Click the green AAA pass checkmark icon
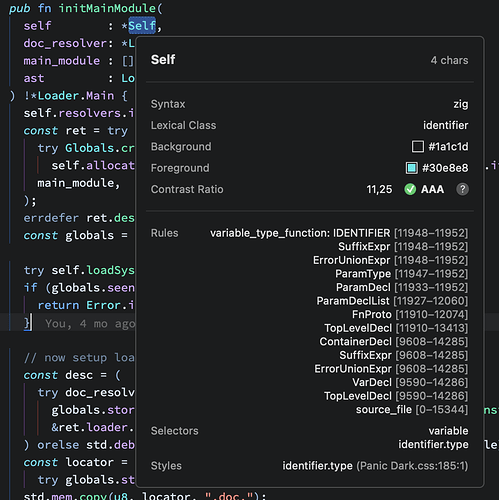 coord(410,189)
